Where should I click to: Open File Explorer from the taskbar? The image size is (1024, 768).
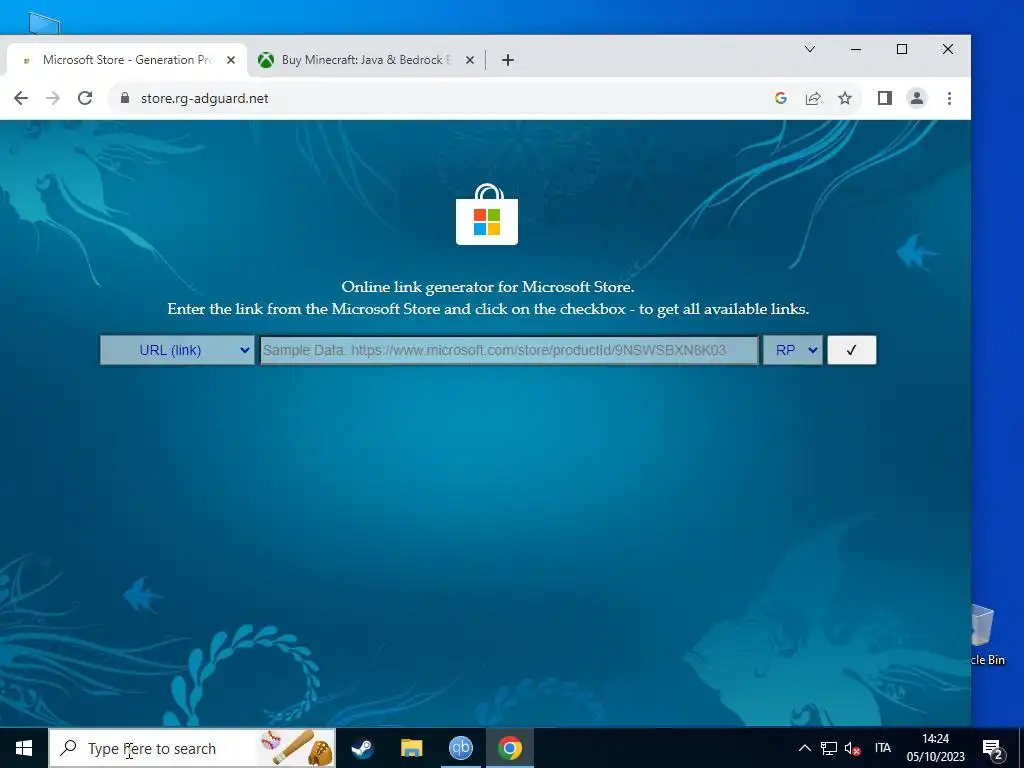(411, 748)
